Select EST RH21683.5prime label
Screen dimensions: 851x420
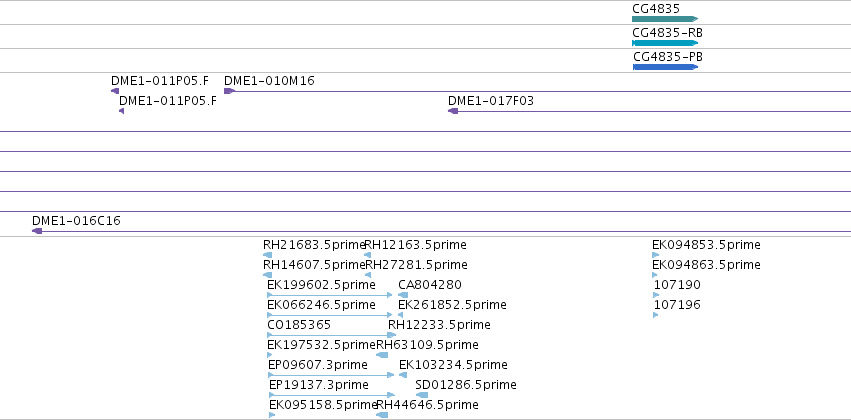pyautogui.click(x=313, y=245)
